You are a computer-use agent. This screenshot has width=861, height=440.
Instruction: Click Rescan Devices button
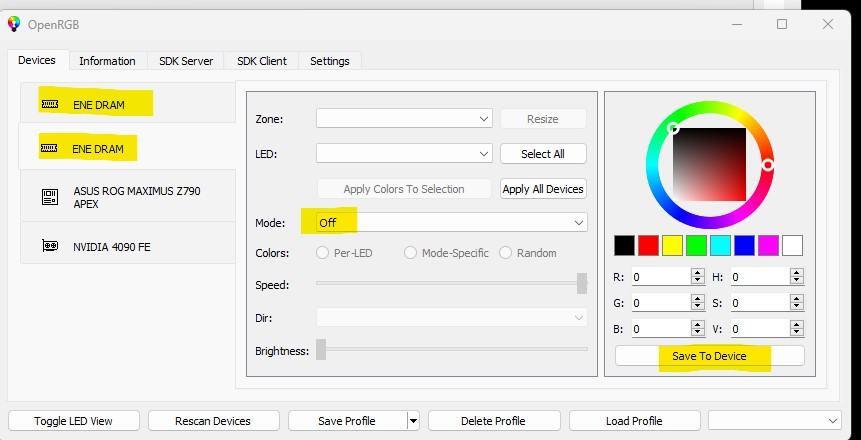(213, 421)
